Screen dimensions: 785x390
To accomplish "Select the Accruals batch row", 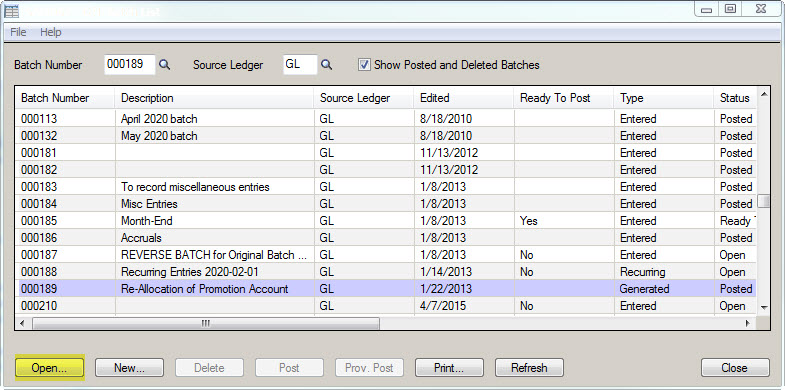I will pos(386,238).
